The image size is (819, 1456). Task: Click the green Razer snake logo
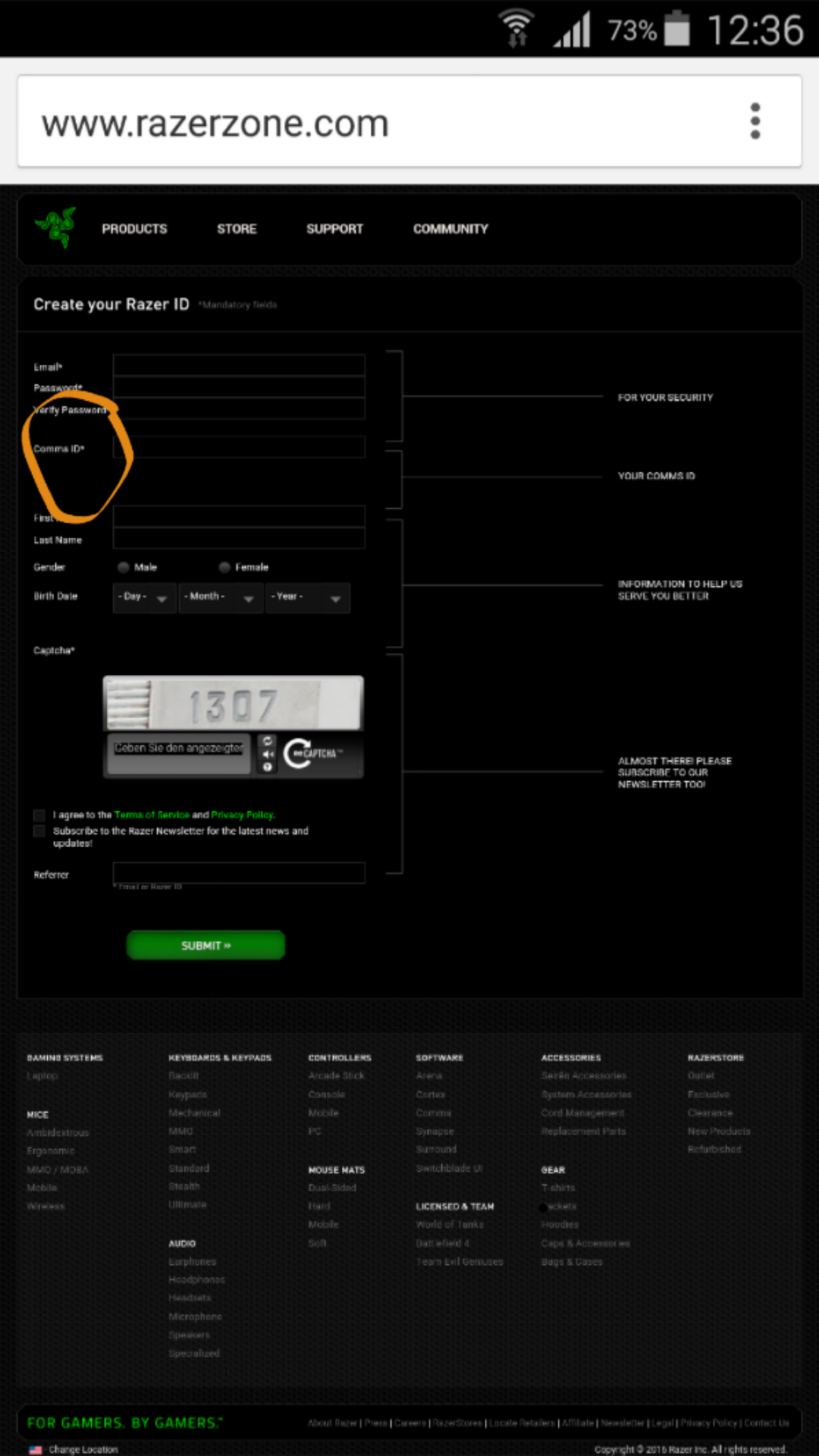pos(56,227)
